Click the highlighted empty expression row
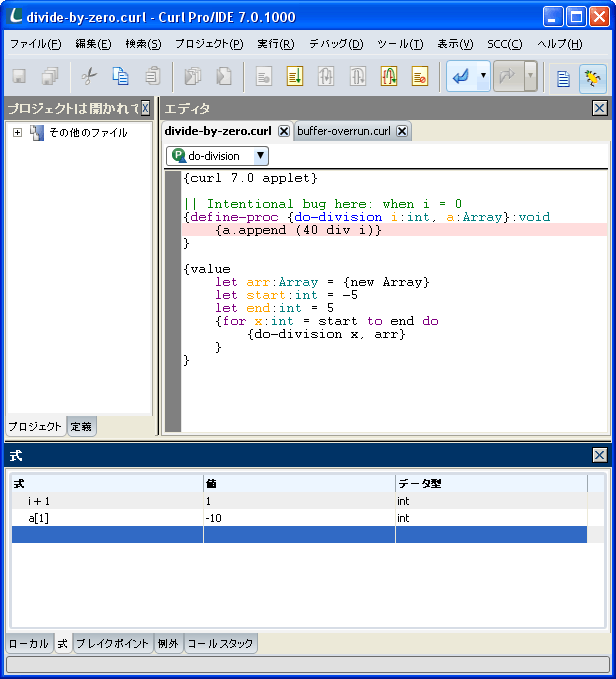 pos(299,534)
